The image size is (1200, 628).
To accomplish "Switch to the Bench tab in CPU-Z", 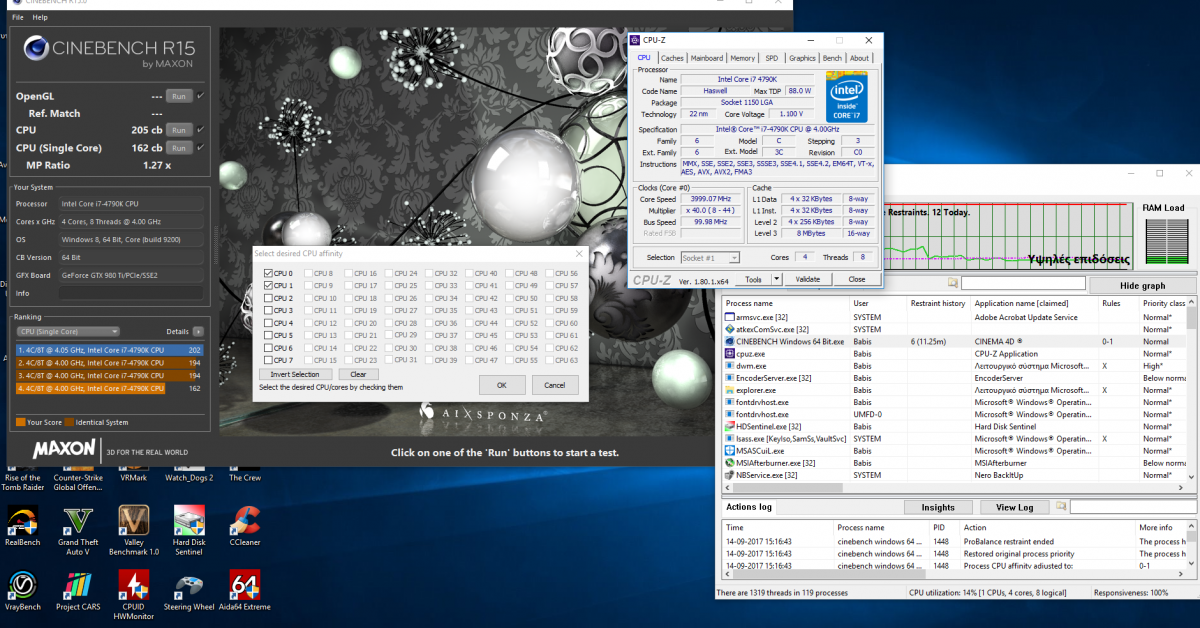I will pyautogui.click(x=831, y=58).
